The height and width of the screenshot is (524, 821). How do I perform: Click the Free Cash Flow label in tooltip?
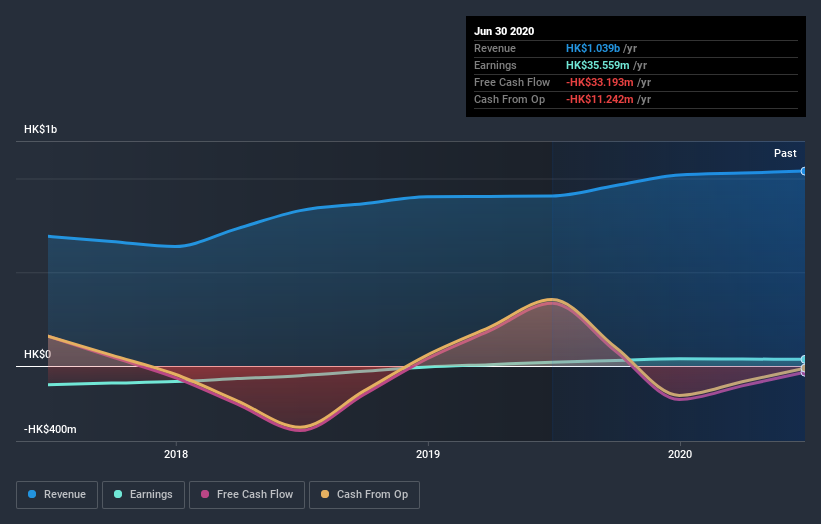pyautogui.click(x=512, y=82)
